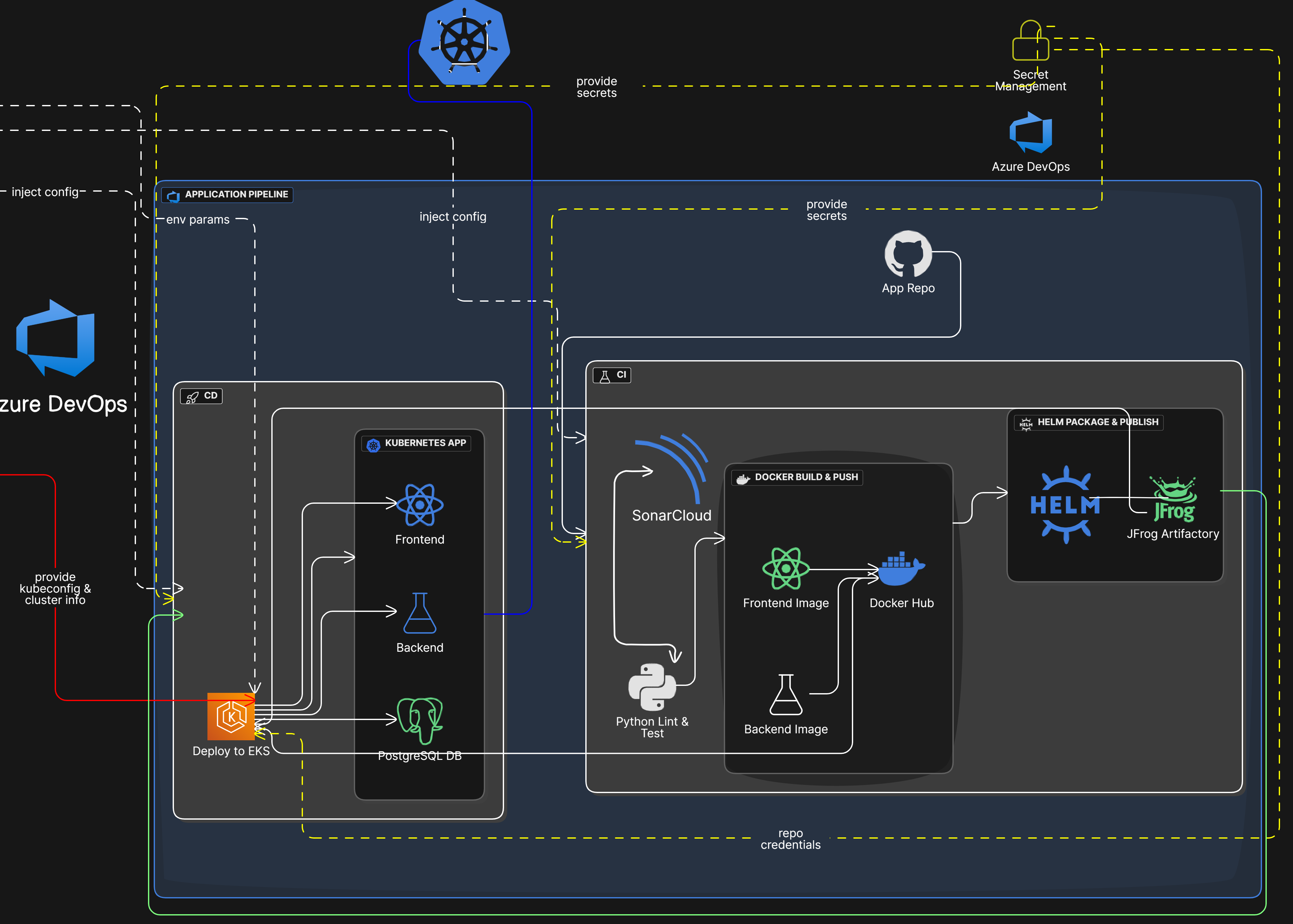The image size is (1293, 924).
Task: Select the APPLICATION PIPELINE group label
Action: point(228,194)
